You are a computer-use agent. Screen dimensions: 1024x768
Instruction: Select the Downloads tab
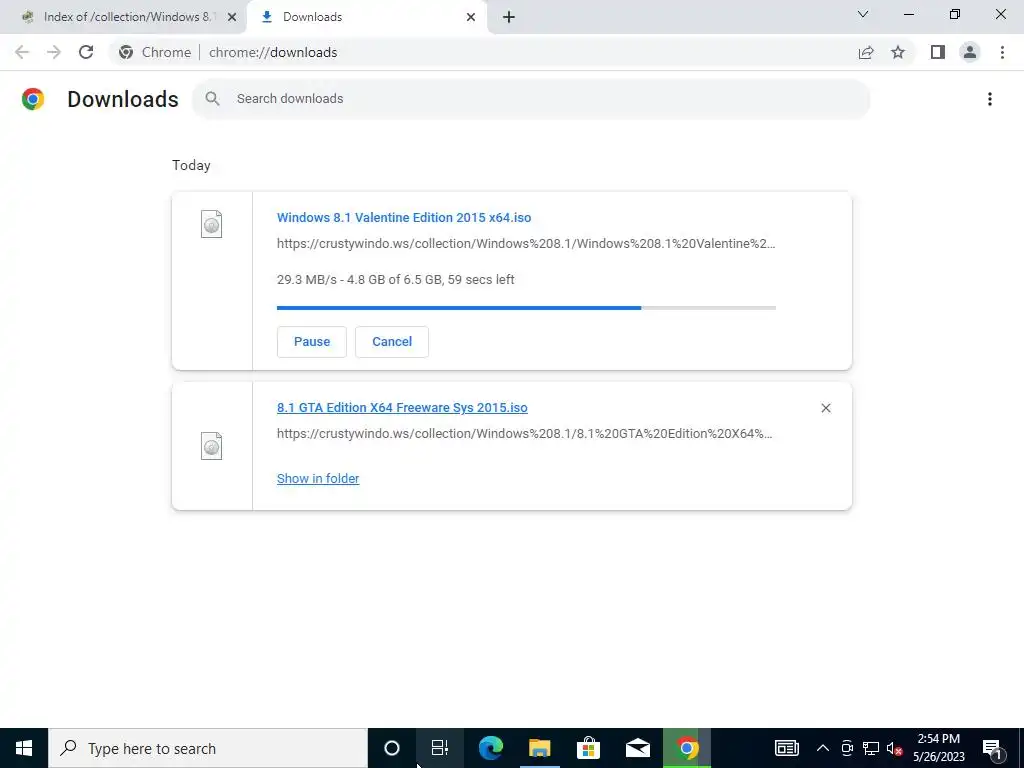point(367,17)
